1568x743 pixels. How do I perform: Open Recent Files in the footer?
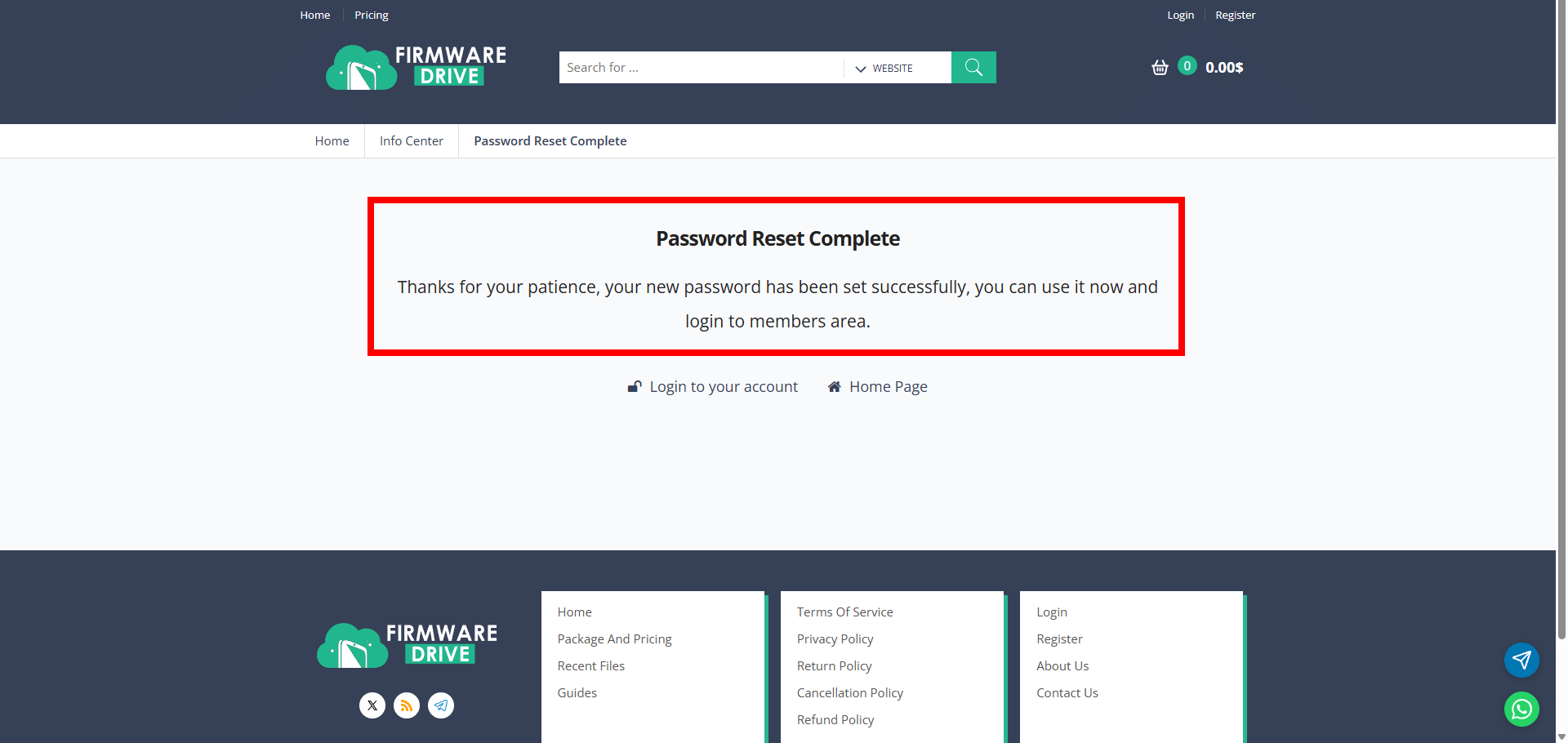590,665
